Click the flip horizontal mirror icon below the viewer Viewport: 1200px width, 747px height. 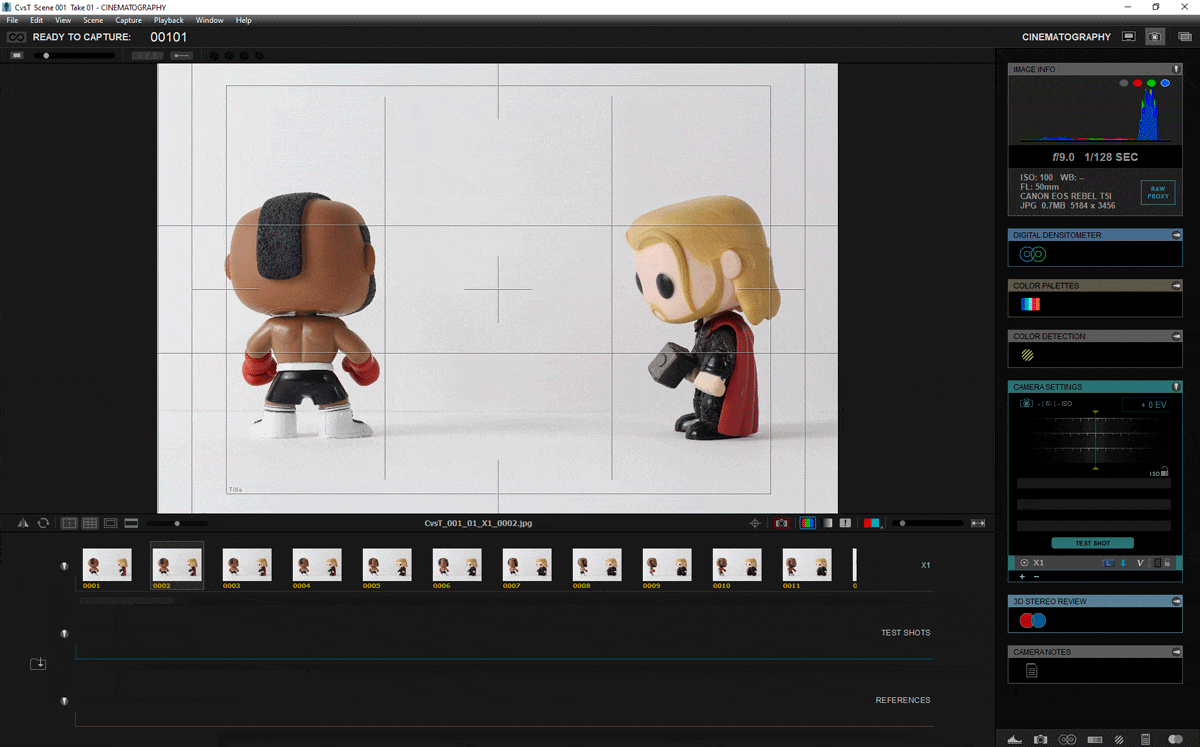23,523
